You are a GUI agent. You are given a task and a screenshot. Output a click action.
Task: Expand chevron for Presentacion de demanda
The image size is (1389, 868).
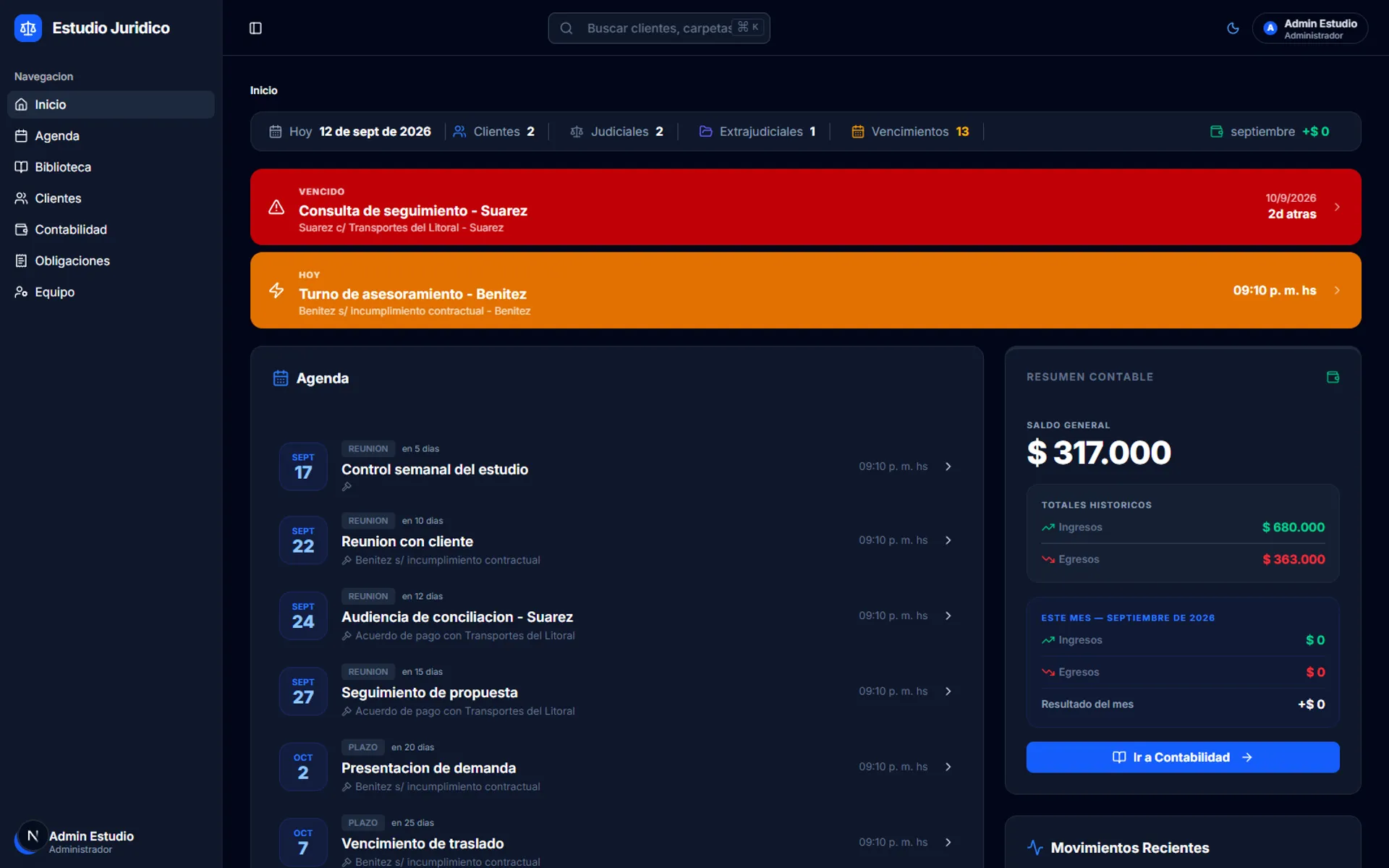point(948,767)
